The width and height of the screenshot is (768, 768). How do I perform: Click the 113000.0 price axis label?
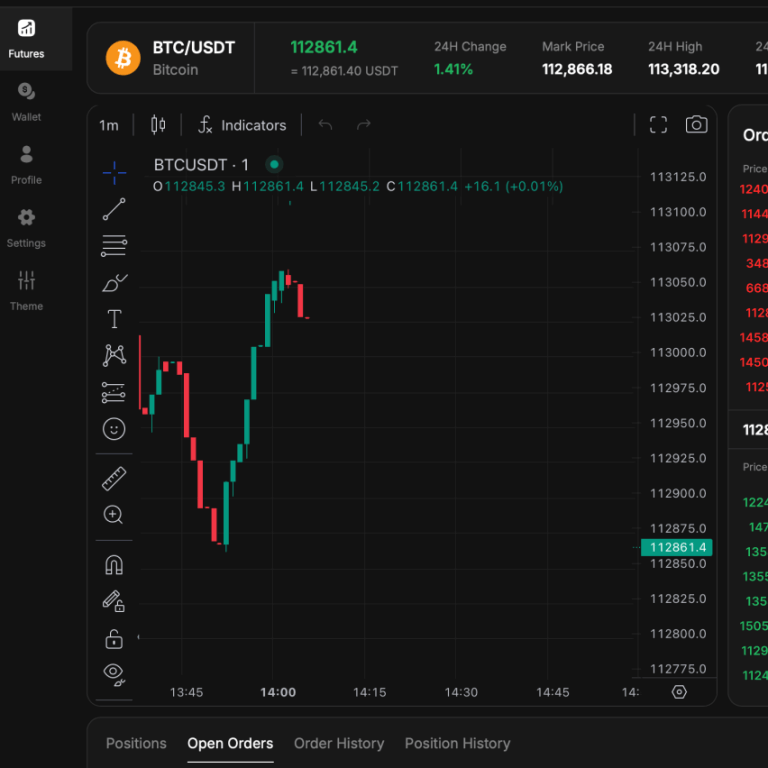(678, 353)
